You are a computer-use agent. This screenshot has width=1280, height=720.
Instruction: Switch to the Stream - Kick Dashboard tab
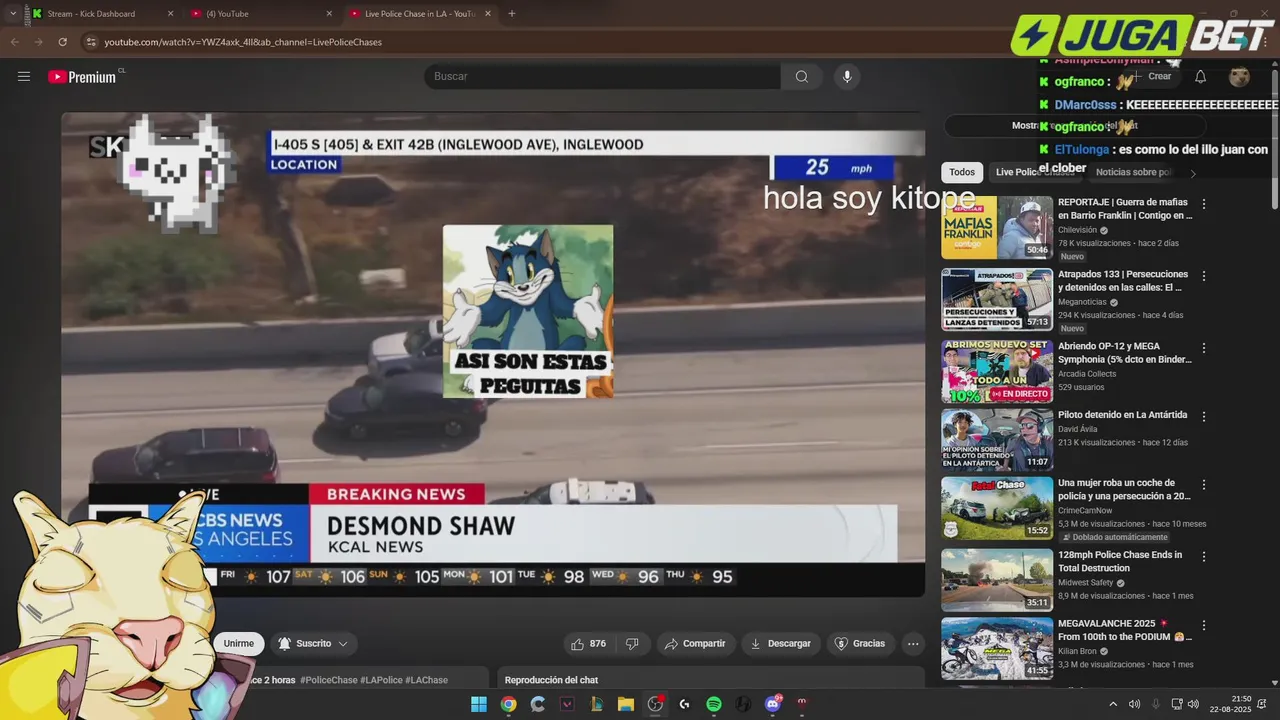[91, 14]
